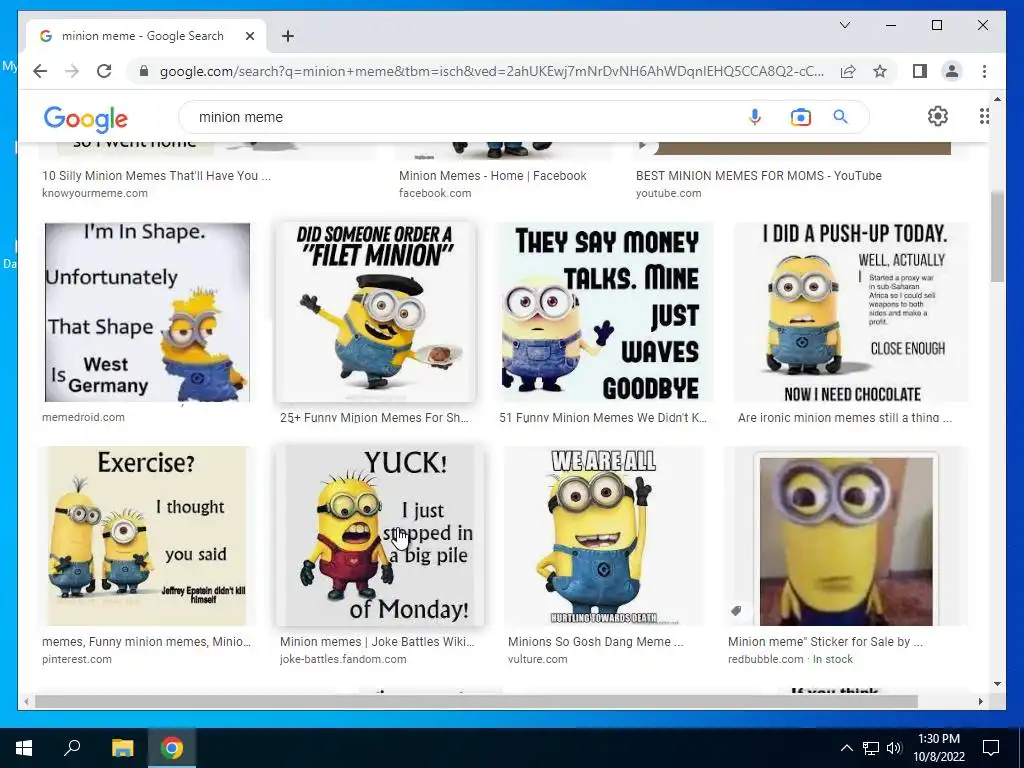Search by voice microphone icon
Viewport: 1024px width, 768px height.
(x=754, y=117)
